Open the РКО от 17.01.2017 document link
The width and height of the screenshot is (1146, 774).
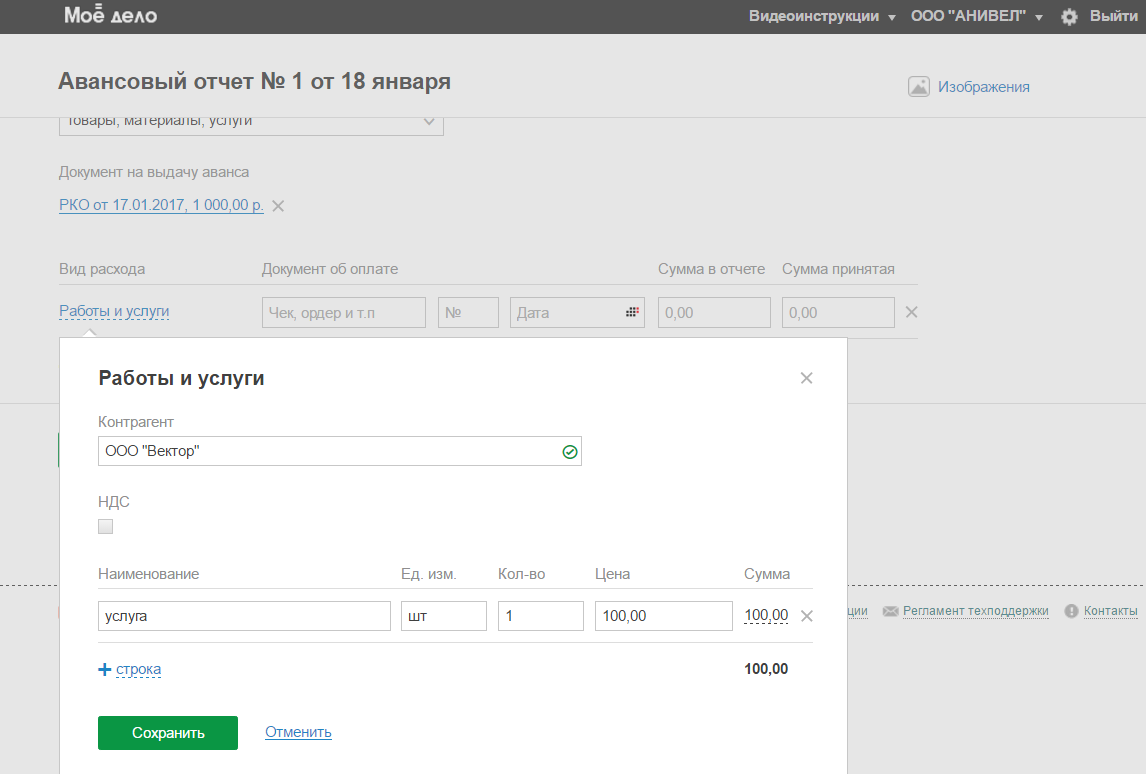[x=161, y=206]
